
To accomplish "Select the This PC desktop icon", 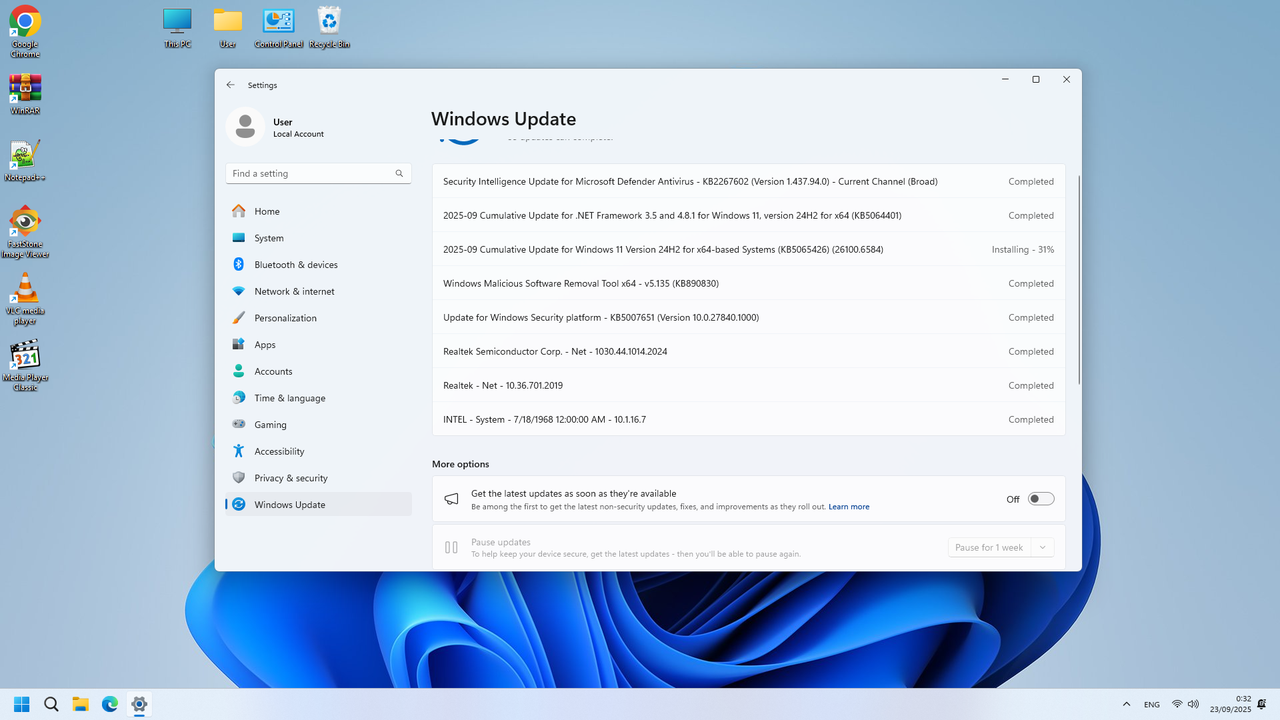I will 177,28.
